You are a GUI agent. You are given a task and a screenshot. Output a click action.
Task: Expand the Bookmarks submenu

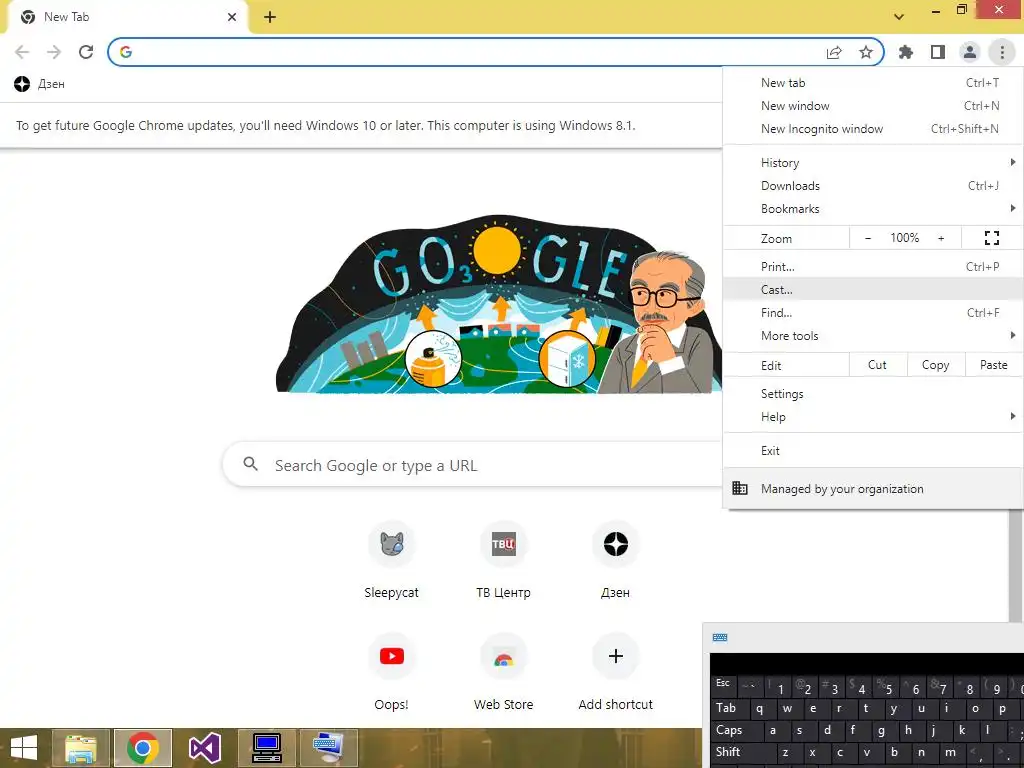click(x=873, y=208)
